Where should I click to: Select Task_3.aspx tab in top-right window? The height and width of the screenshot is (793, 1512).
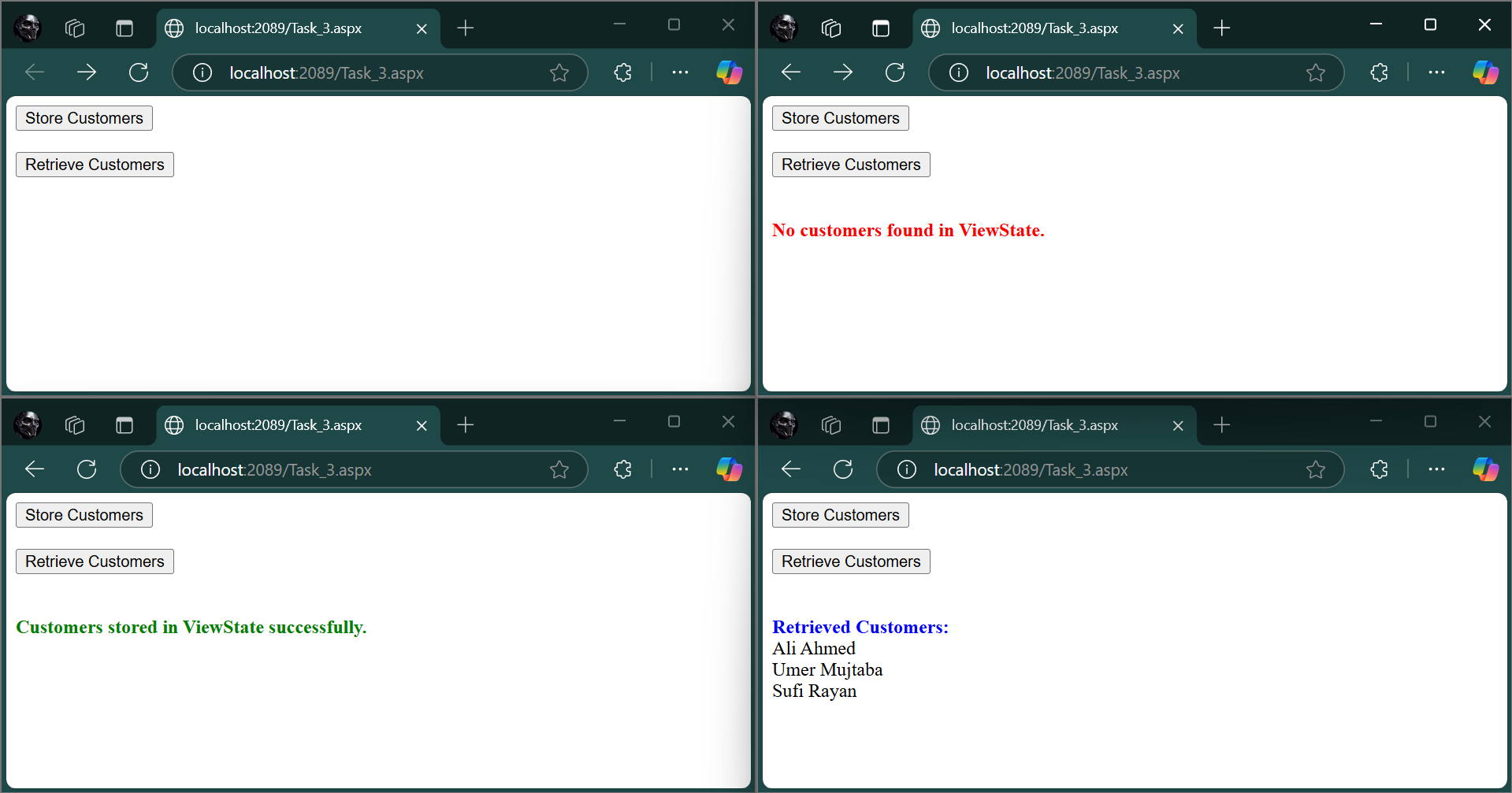pos(1054,28)
